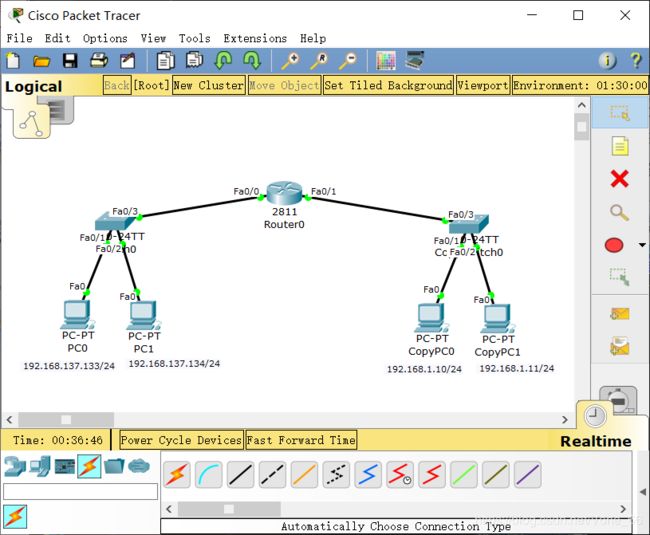Image resolution: width=650 pixels, height=535 pixels.
Task: Select the Connections subcategory lightning icon
Action: [15, 516]
